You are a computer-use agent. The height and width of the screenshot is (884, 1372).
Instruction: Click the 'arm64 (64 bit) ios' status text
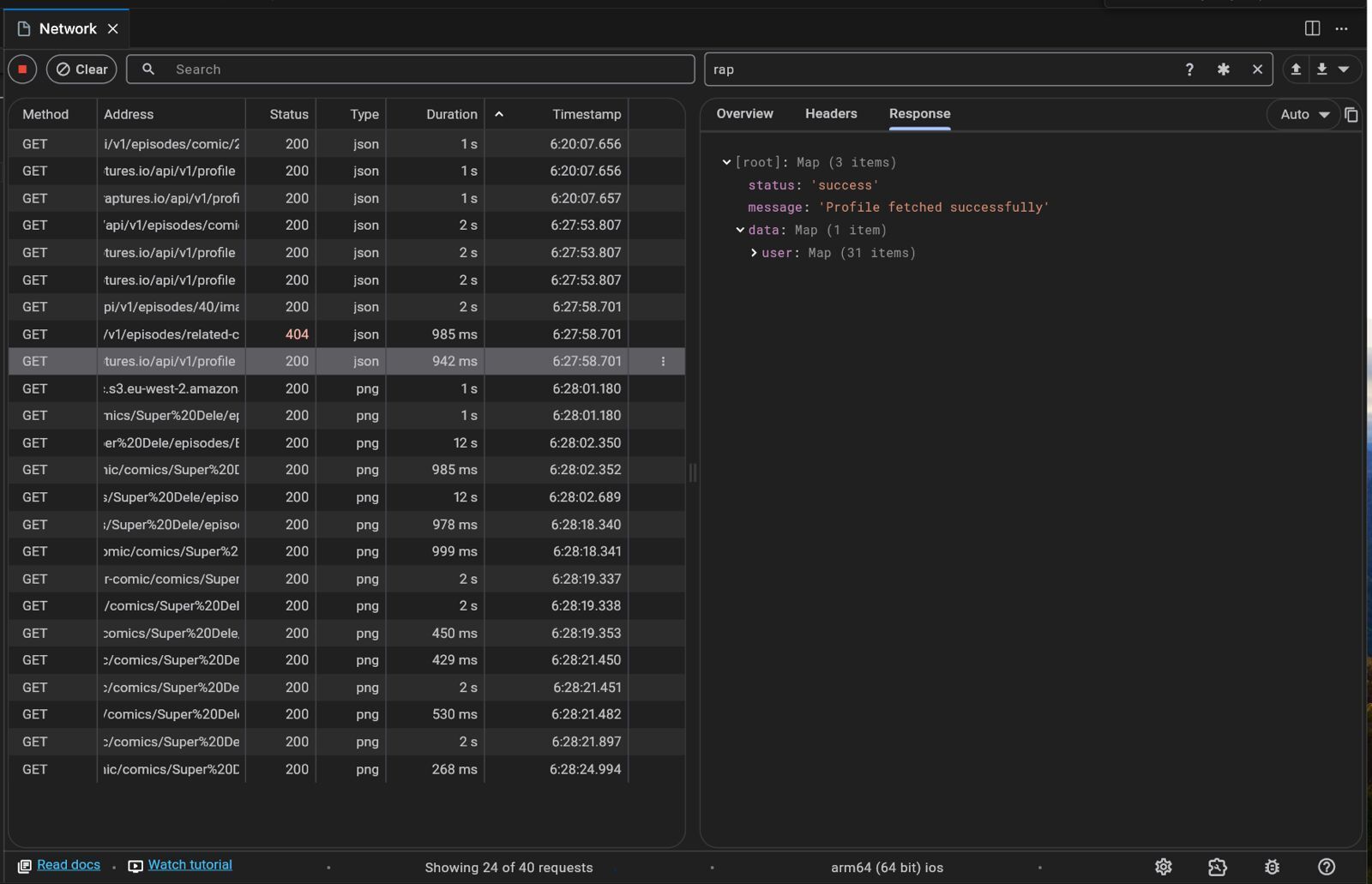[887, 868]
